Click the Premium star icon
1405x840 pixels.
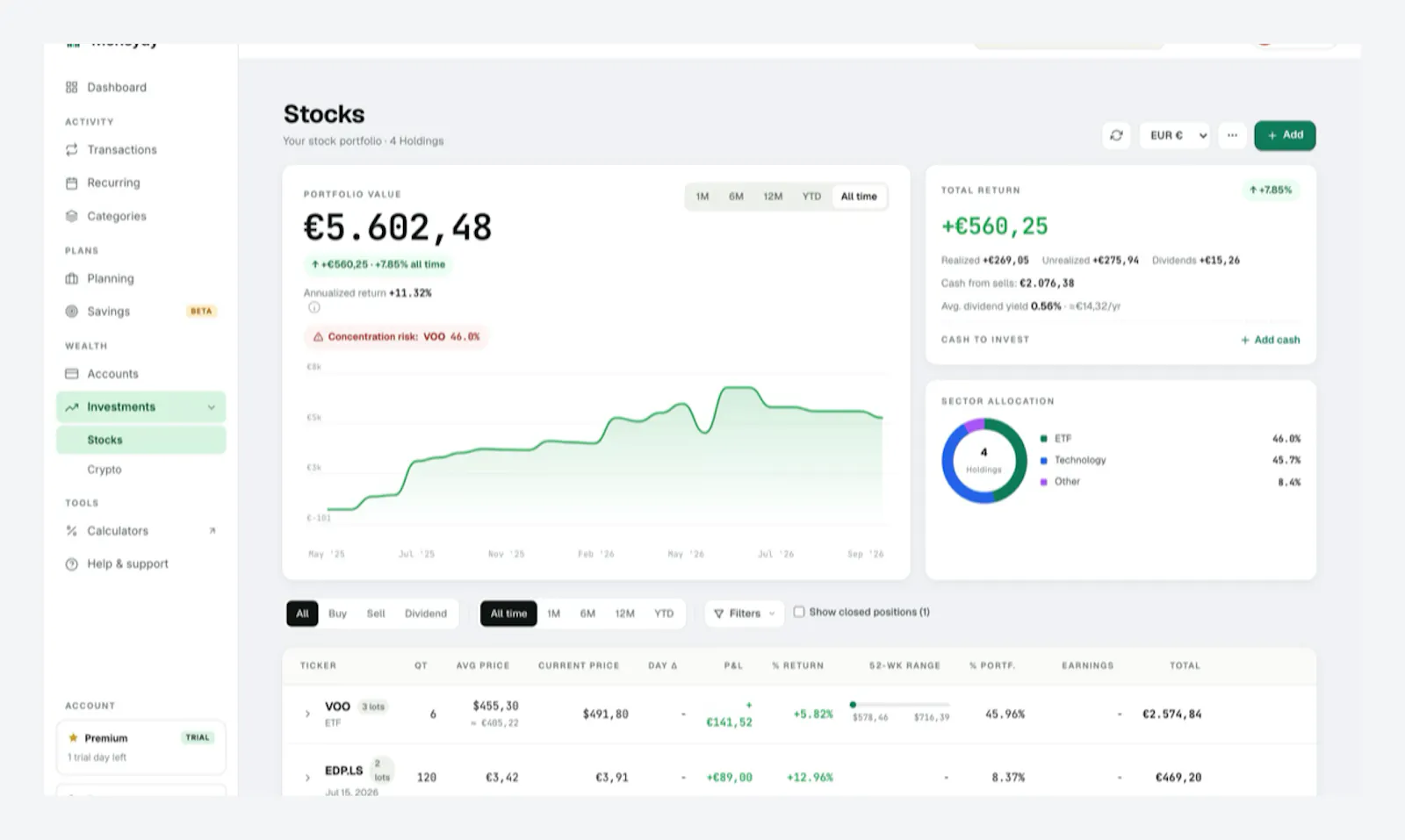[73, 737]
